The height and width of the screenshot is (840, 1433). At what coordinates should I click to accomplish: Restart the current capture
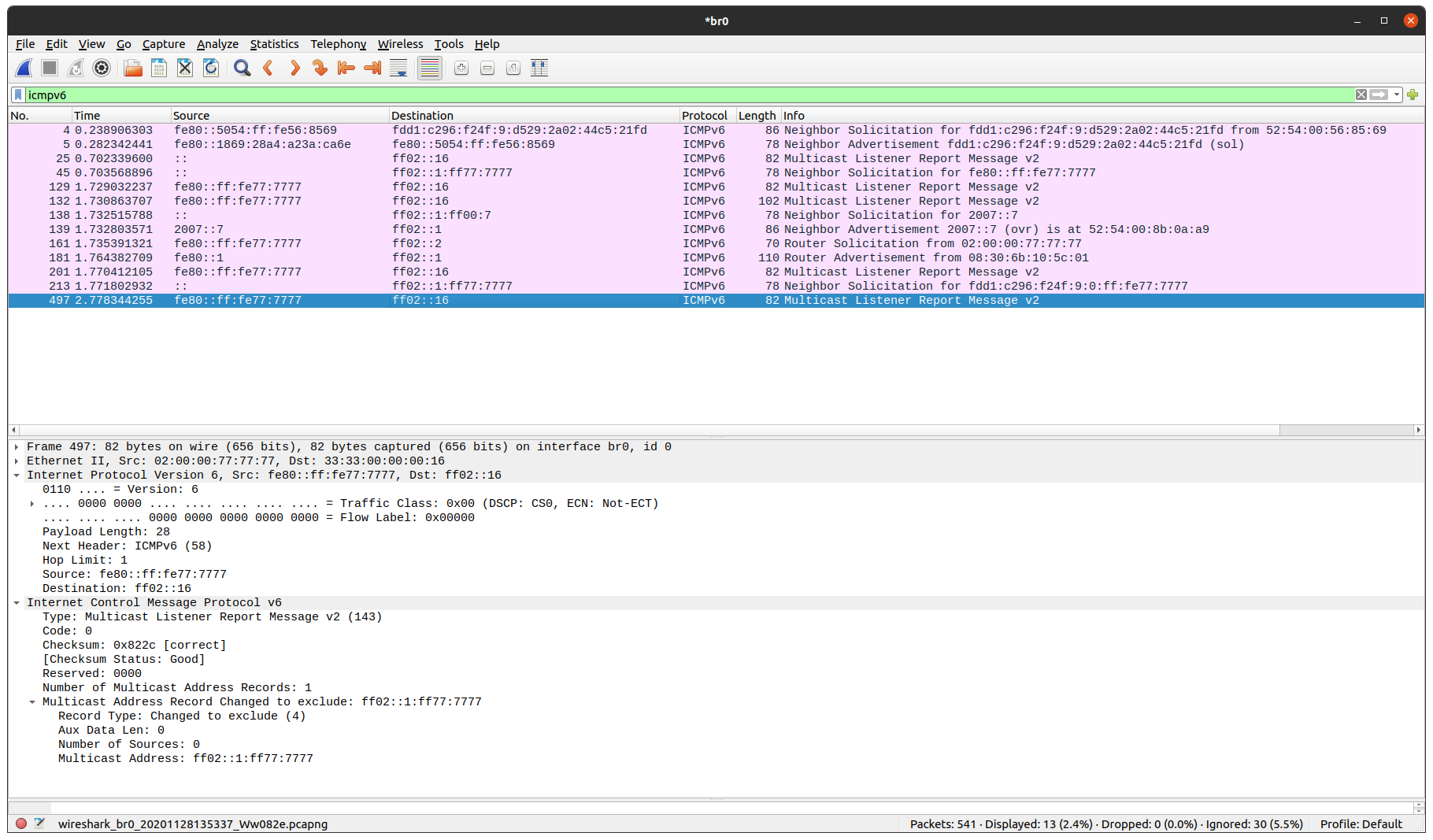[76, 68]
